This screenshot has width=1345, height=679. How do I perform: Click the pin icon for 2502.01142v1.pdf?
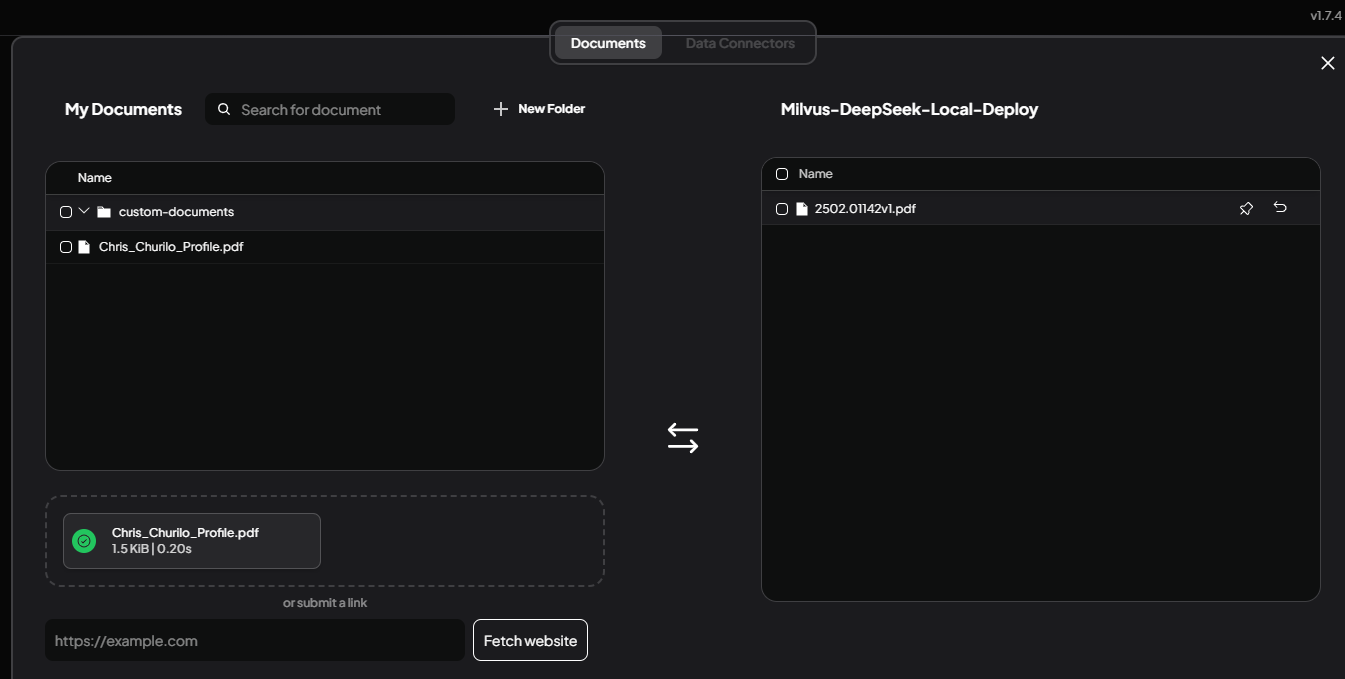1246,208
